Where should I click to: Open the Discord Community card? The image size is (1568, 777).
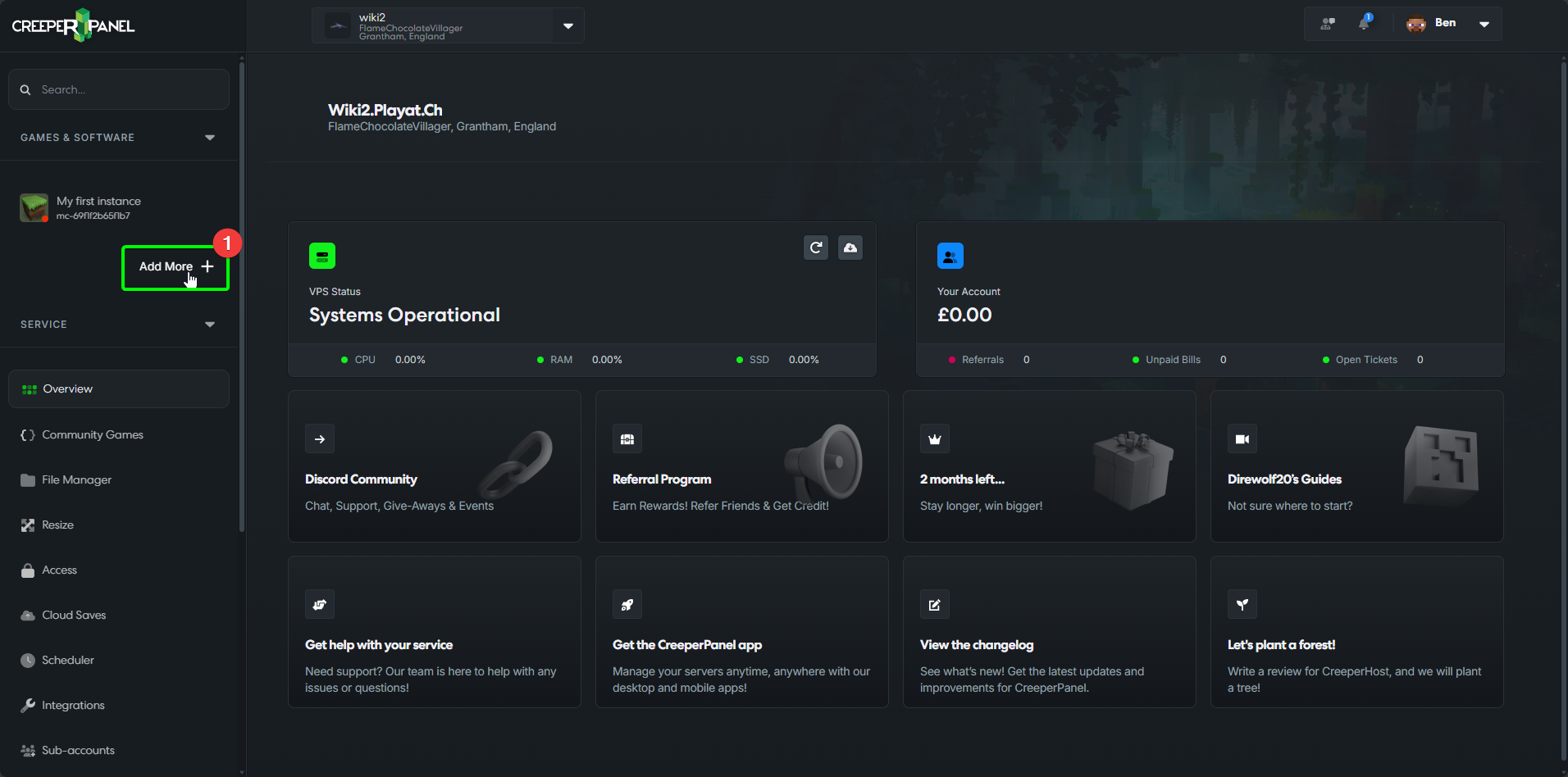click(x=435, y=466)
